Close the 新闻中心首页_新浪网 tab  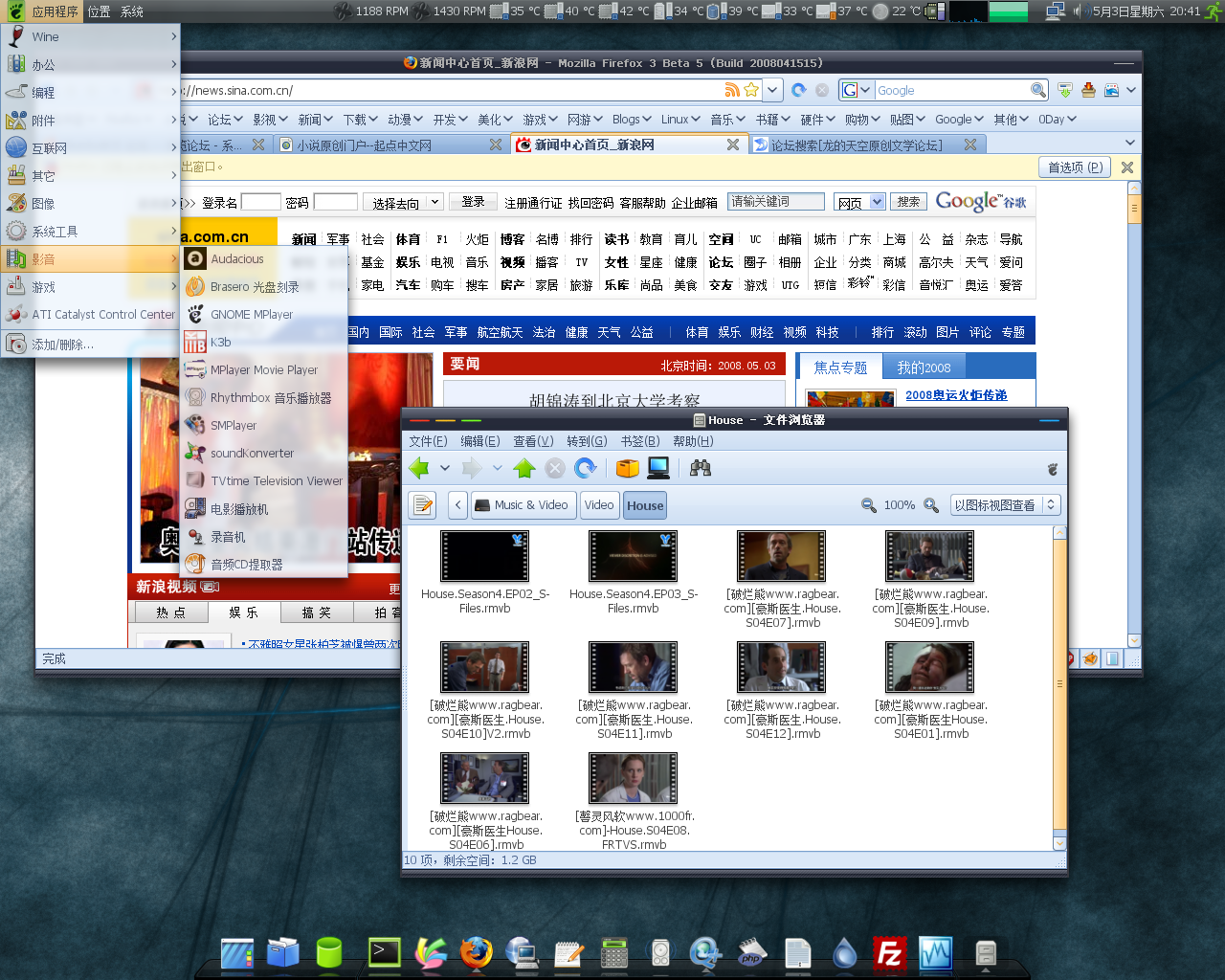[732, 145]
